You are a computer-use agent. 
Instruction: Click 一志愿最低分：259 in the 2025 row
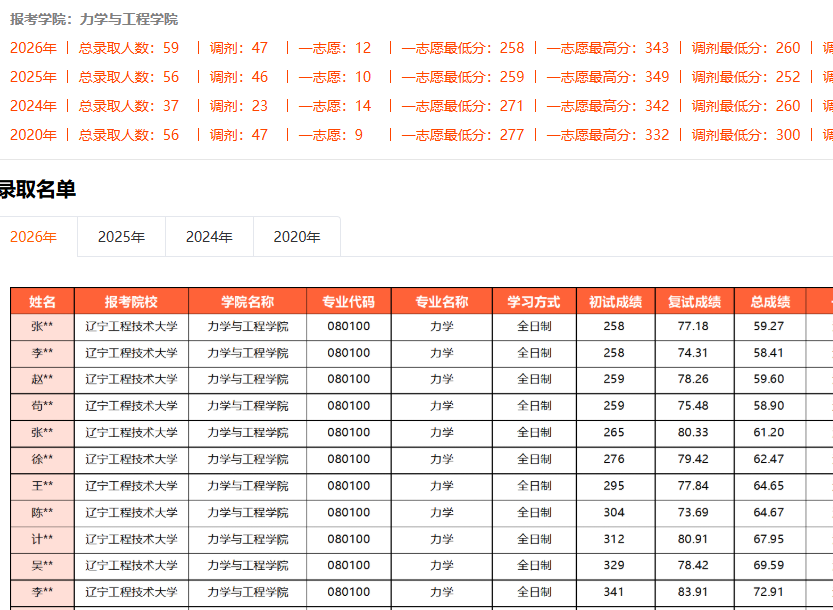(x=463, y=77)
